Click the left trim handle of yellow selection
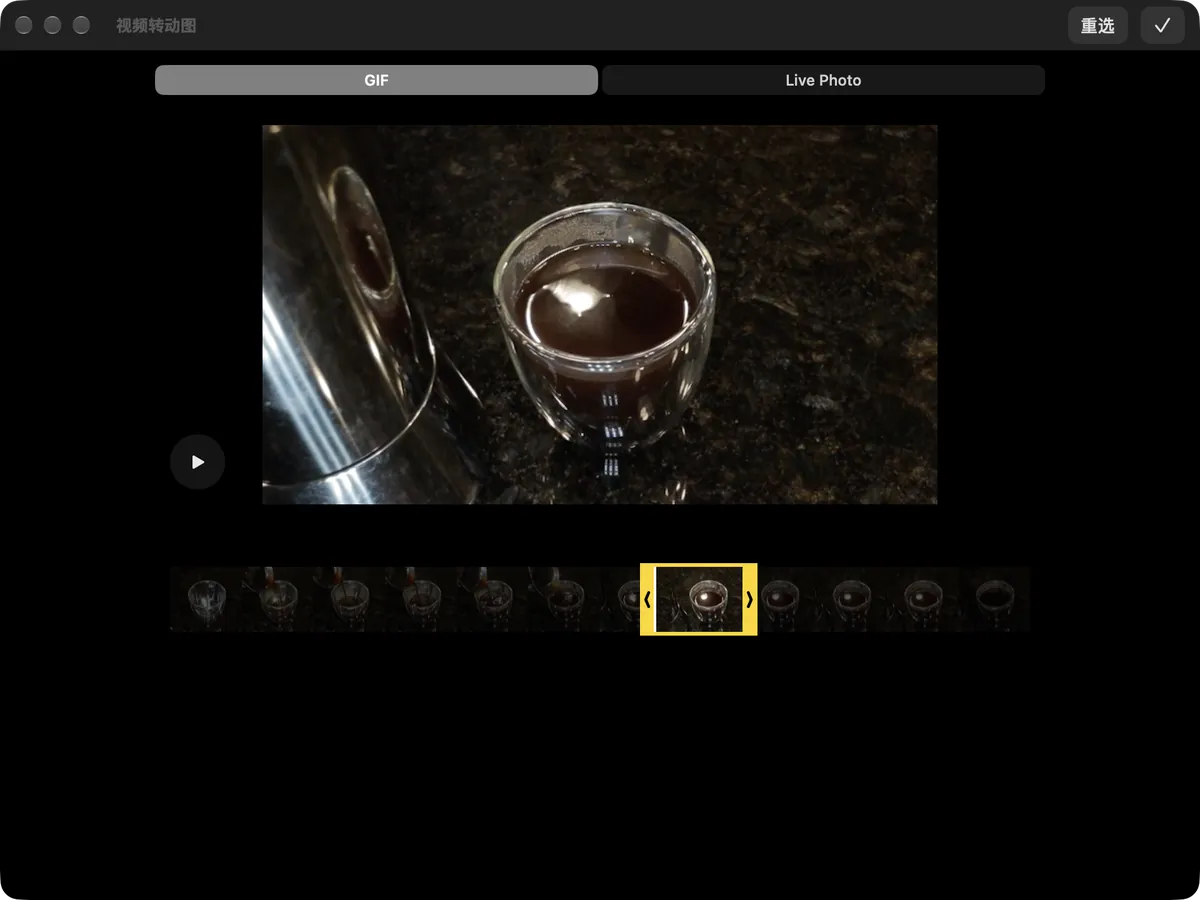 pyautogui.click(x=647, y=599)
